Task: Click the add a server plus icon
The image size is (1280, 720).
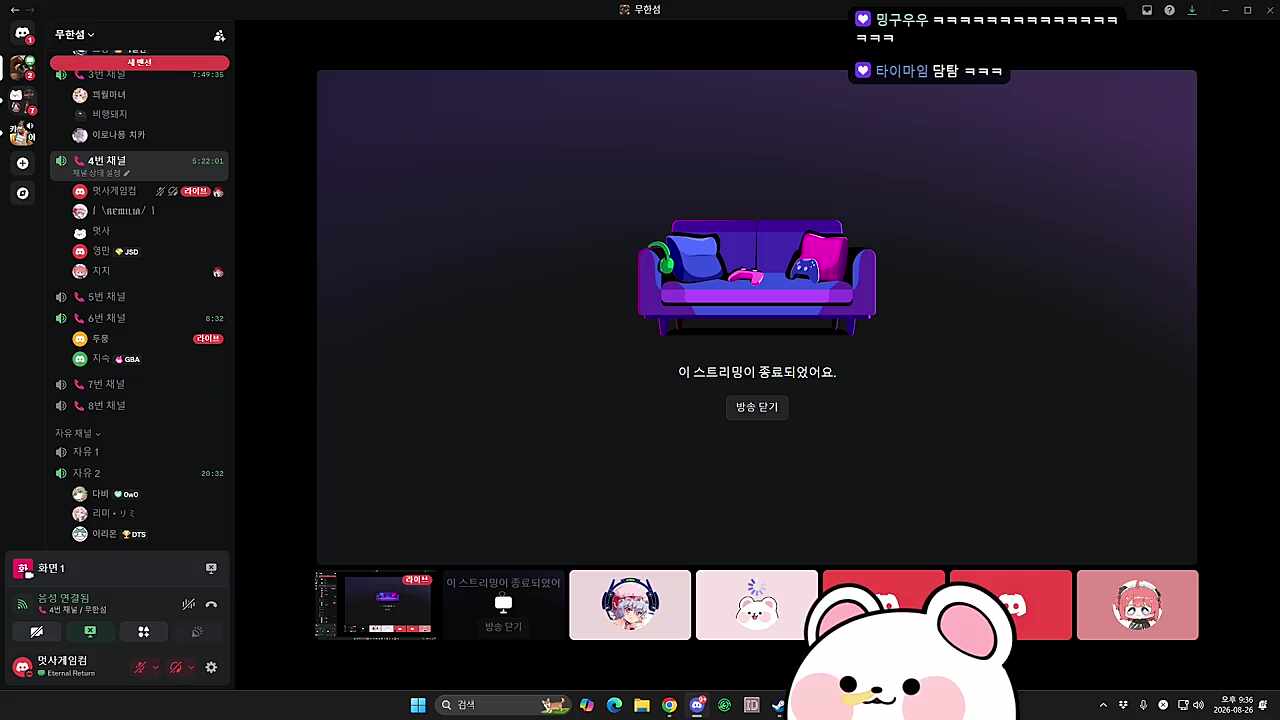Action: pos(22,163)
